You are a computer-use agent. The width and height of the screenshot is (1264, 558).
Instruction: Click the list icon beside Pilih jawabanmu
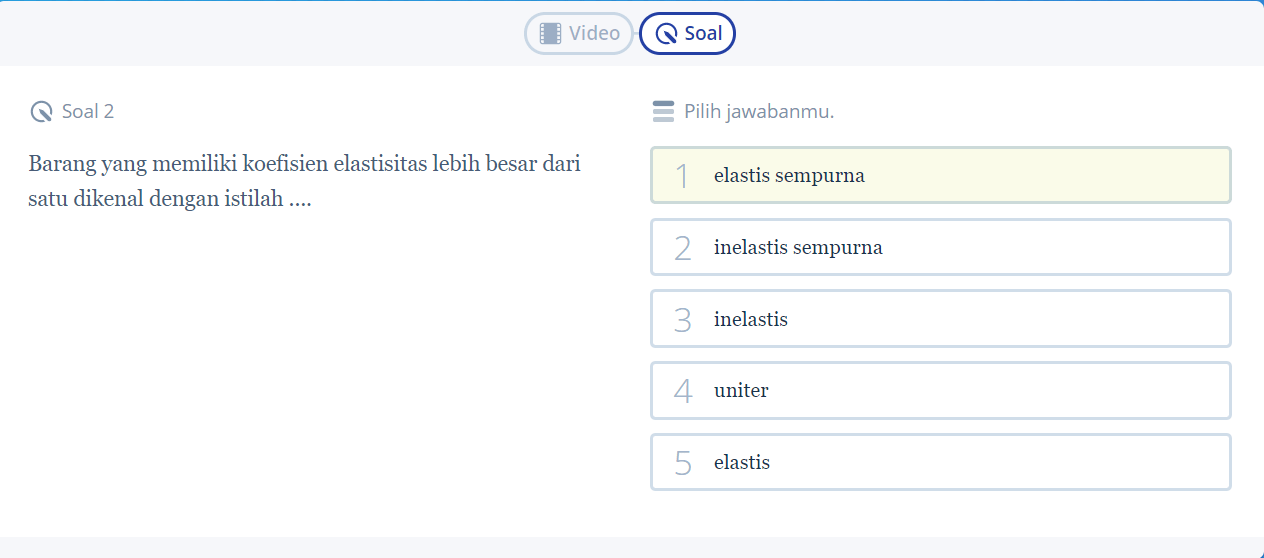point(663,111)
